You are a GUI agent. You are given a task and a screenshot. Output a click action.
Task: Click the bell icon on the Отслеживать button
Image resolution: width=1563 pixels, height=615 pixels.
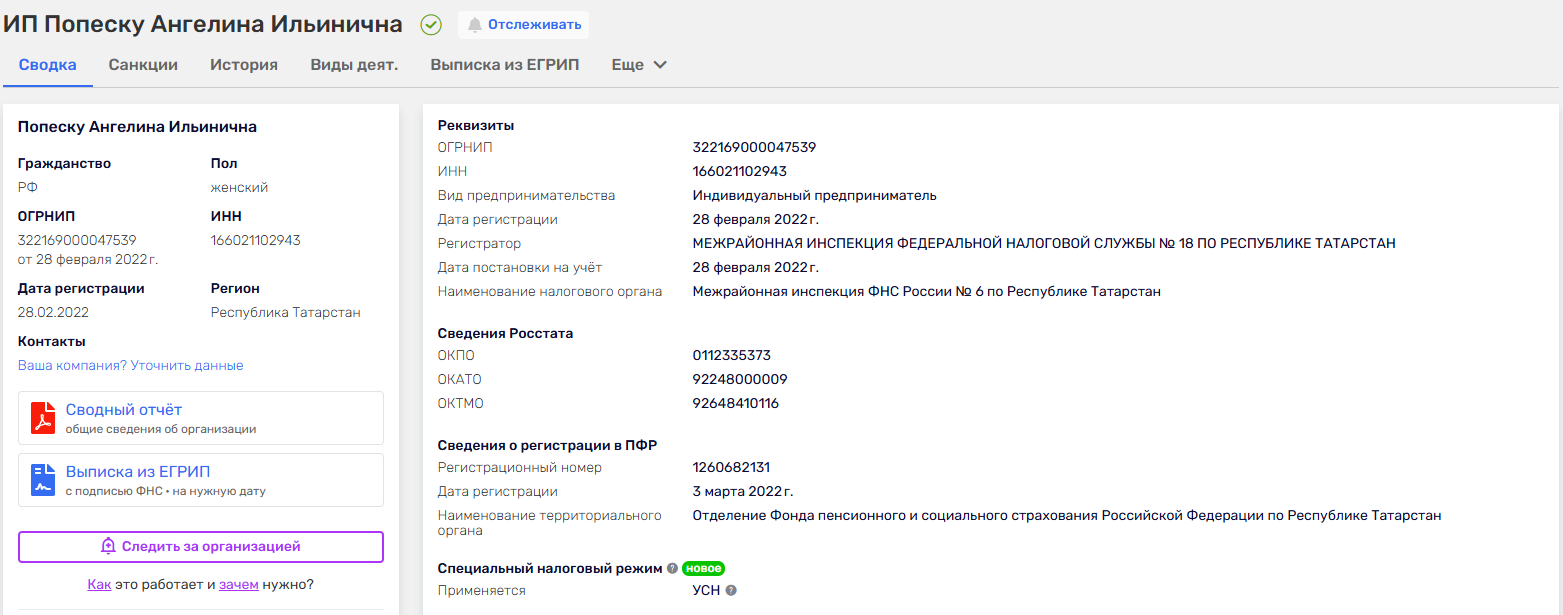pos(473,24)
